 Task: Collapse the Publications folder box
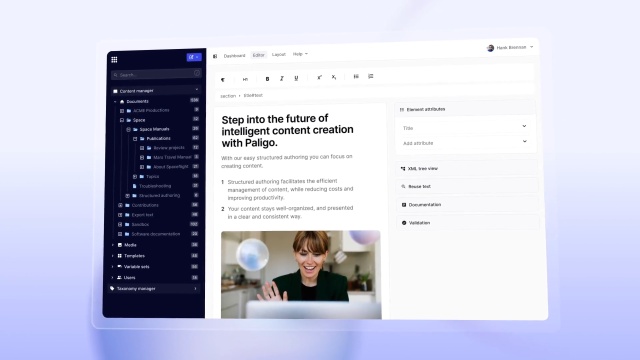pos(135,138)
